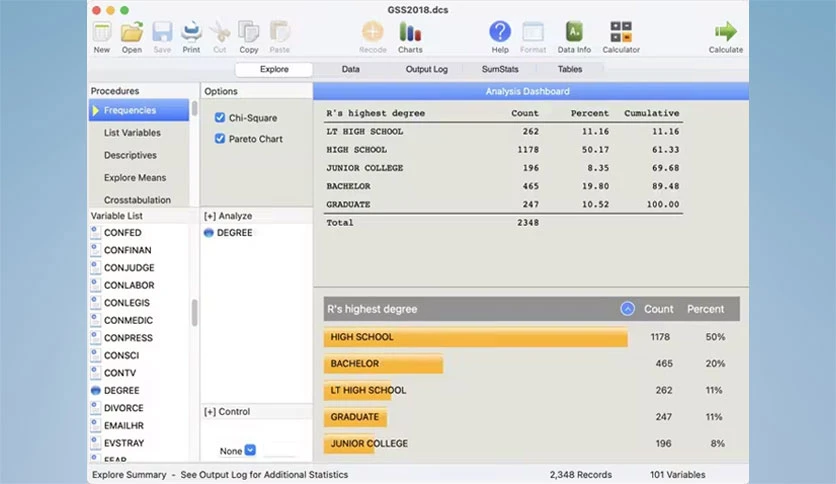Click the Copy icon in toolbar
Screen dimensions: 836x484
tap(248, 33)
